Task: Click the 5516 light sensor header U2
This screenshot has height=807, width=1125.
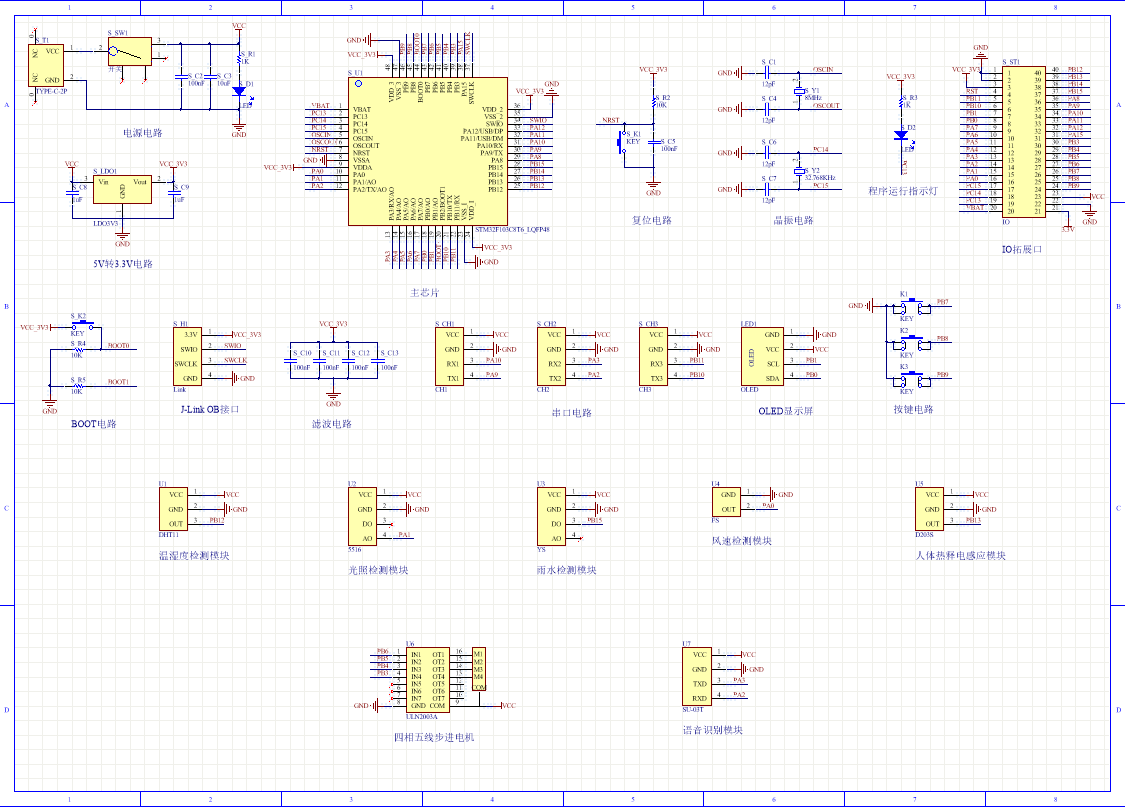Action: point(362,516)
